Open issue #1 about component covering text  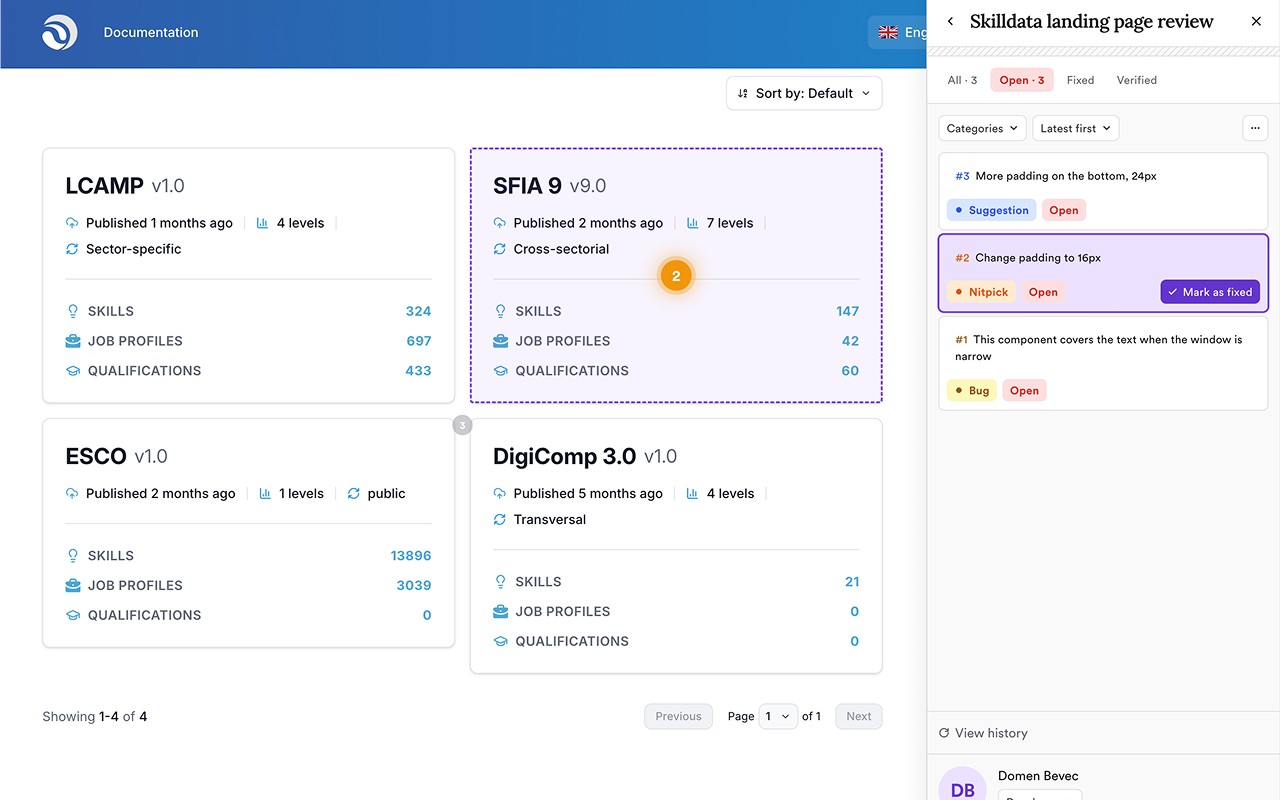pos(1103,364)
